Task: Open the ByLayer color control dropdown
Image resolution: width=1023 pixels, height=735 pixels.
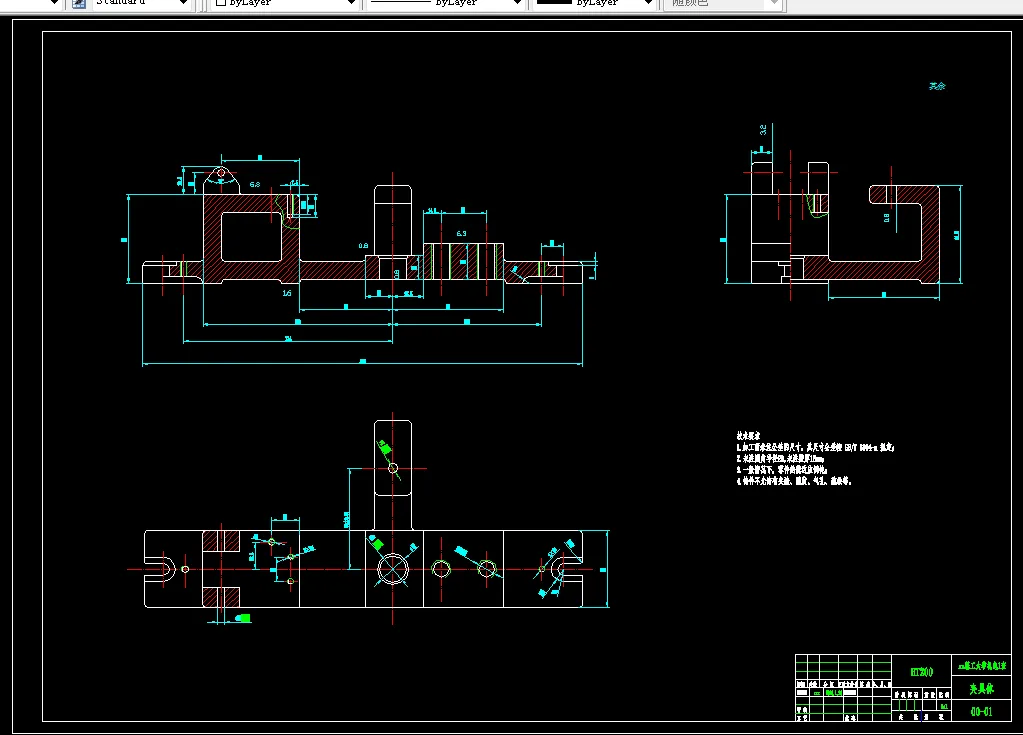Action: [x=285, y=3]
